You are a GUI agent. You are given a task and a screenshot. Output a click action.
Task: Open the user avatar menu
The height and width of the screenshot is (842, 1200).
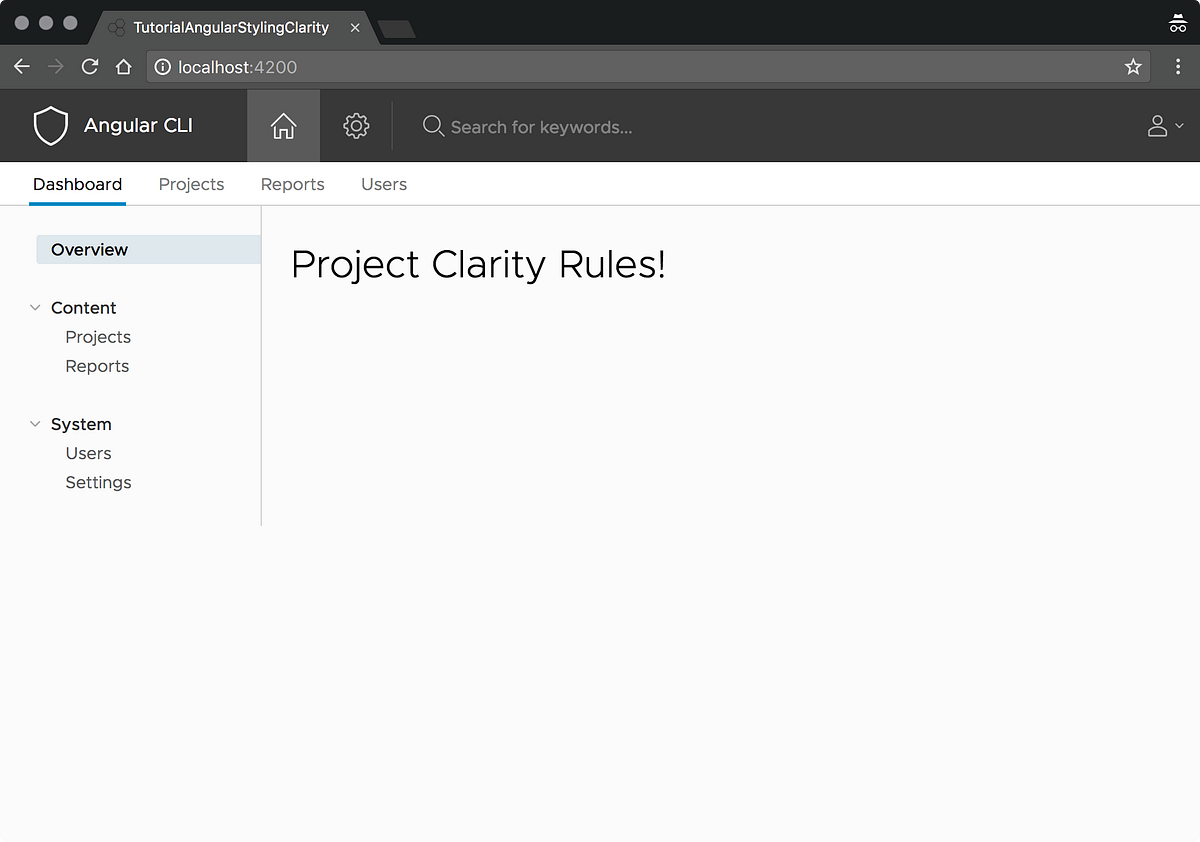1155,125
